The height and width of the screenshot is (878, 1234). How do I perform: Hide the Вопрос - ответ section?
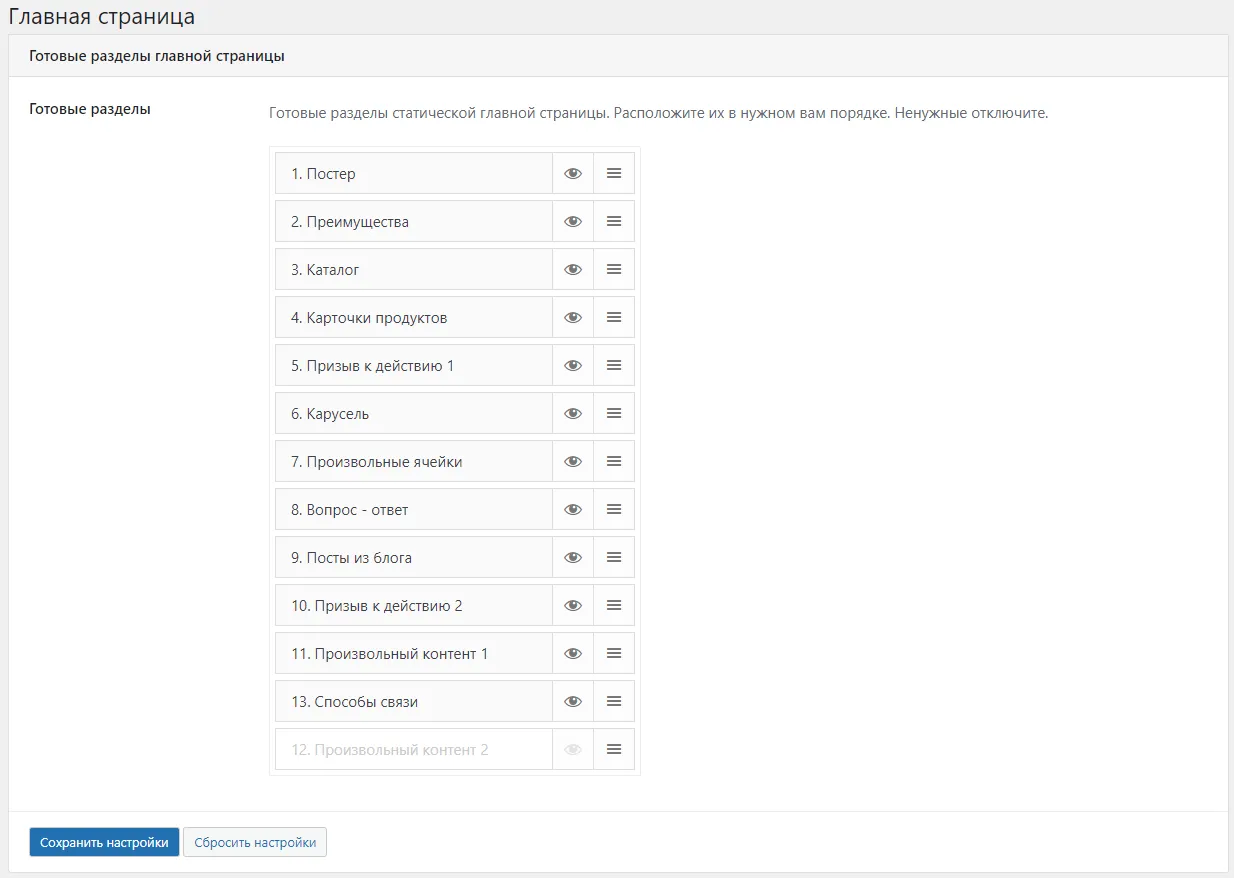pos(573,509)
